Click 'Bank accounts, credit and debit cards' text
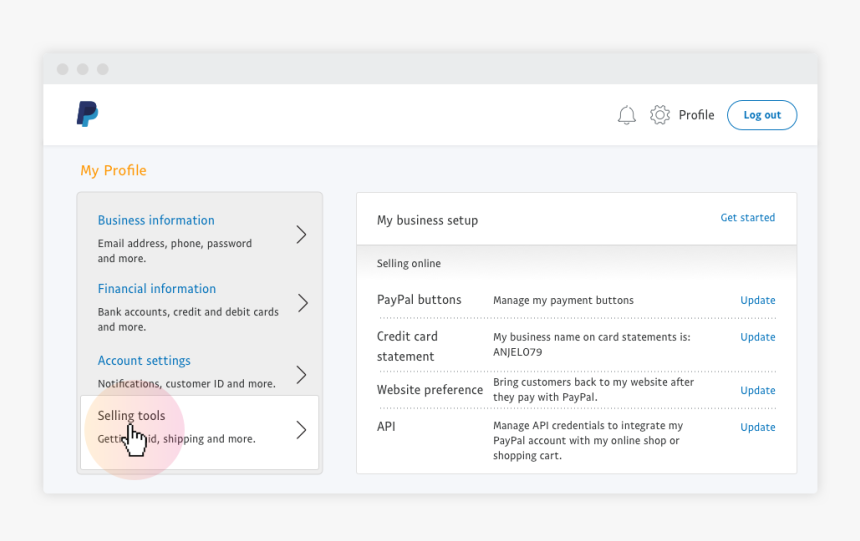 click(188, 319)
